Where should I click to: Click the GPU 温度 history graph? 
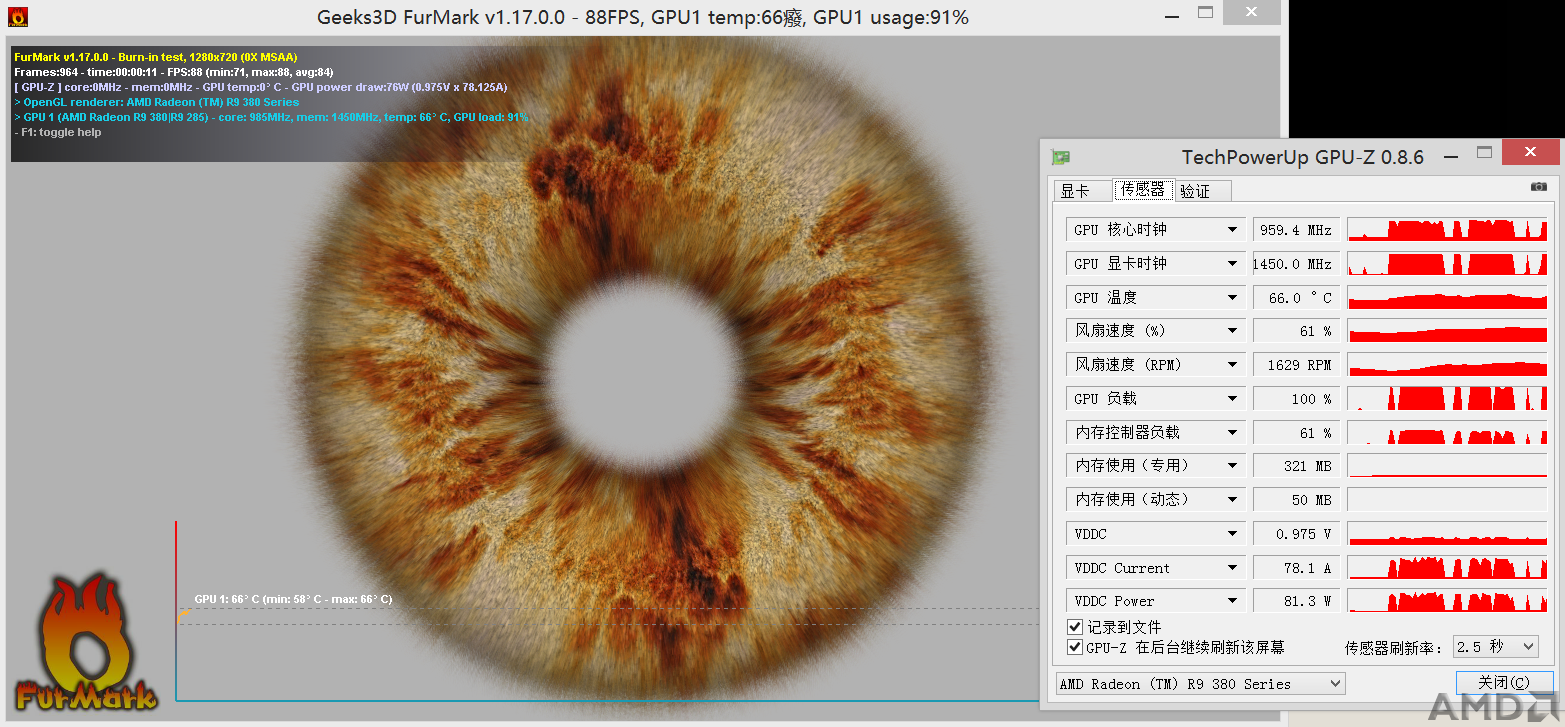[1447, 298]
